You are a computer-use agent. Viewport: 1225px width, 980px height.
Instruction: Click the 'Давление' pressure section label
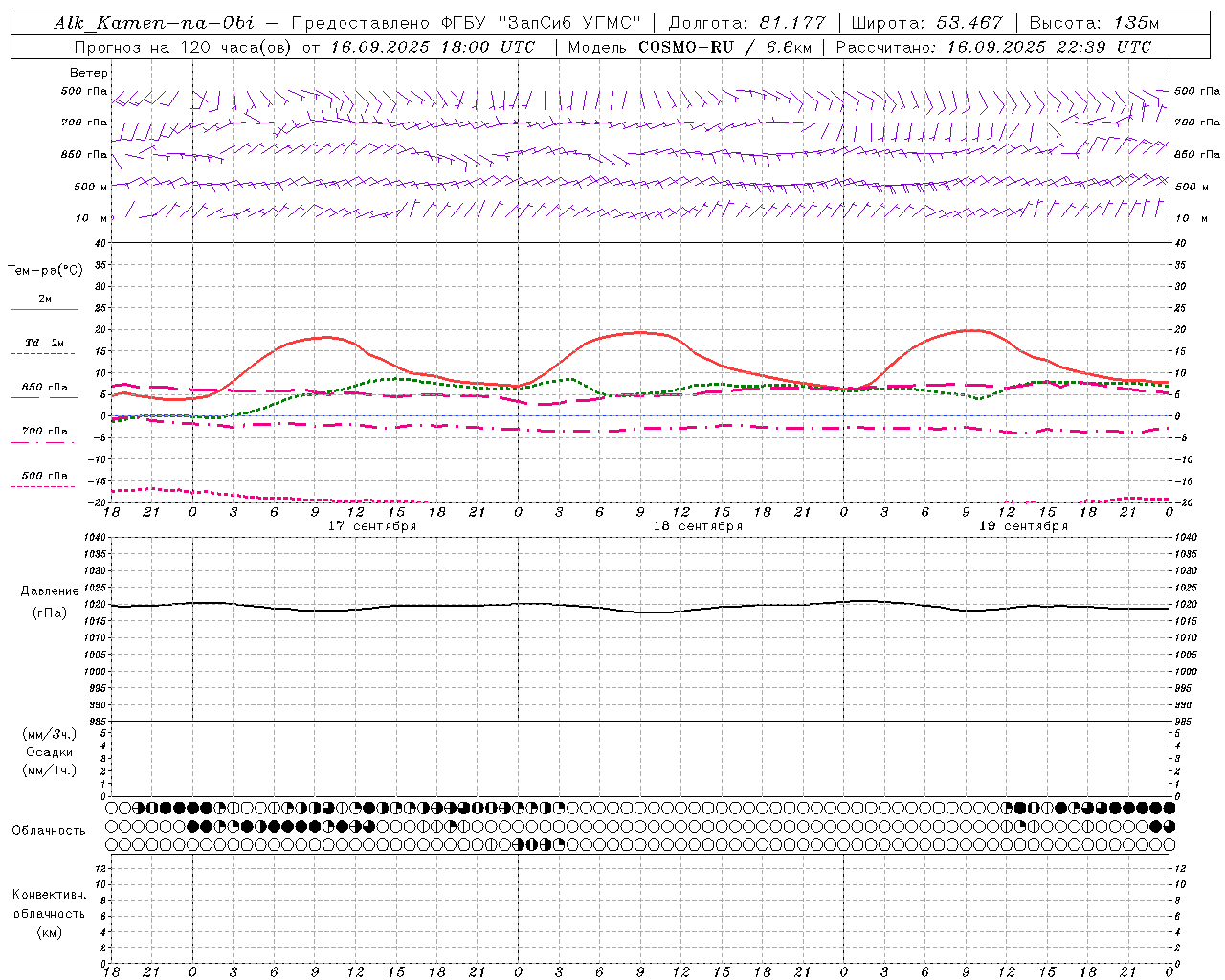50,591
